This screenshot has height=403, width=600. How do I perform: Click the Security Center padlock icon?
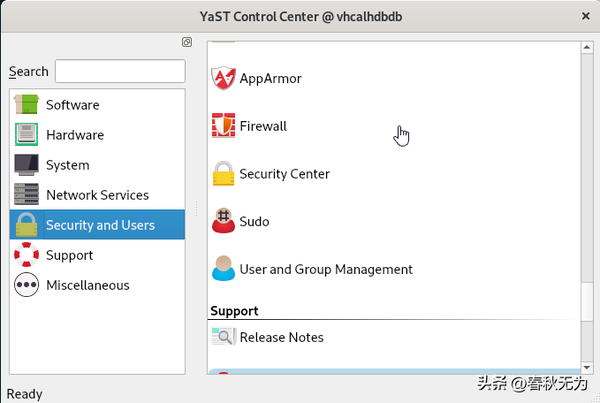point(223,174)
